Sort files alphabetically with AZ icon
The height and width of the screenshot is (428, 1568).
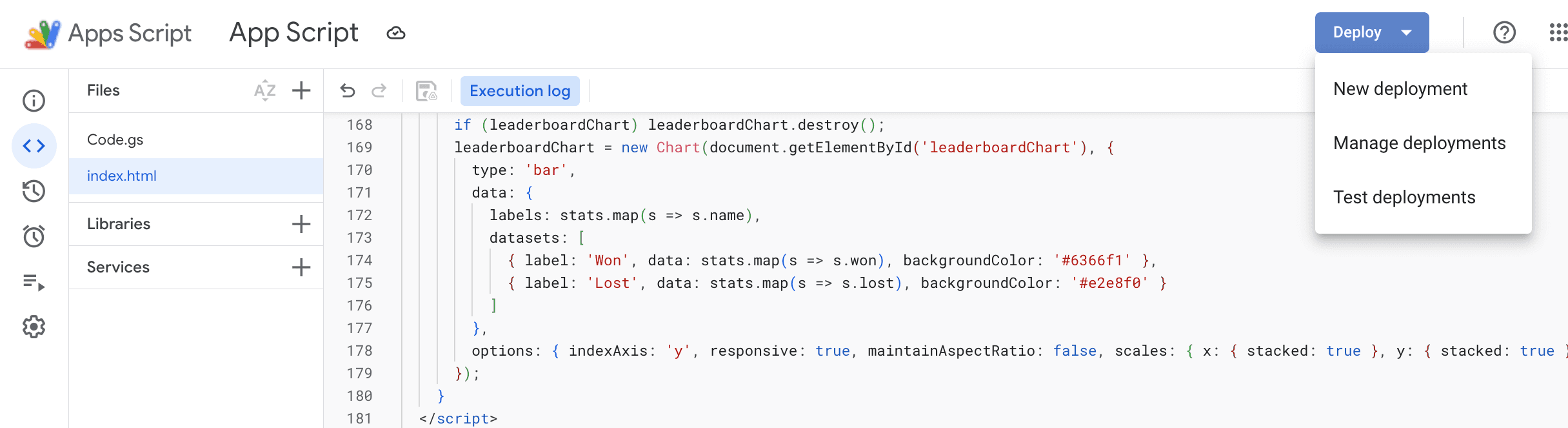coord(264,91)
